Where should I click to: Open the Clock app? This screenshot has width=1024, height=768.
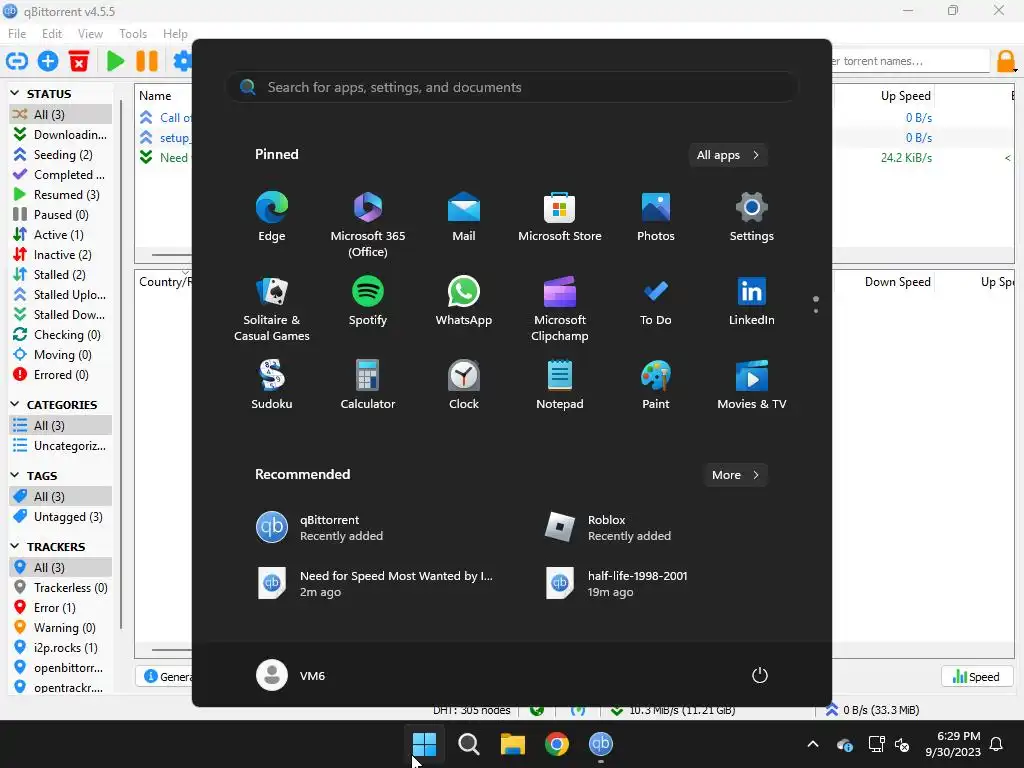click(464, 385)
